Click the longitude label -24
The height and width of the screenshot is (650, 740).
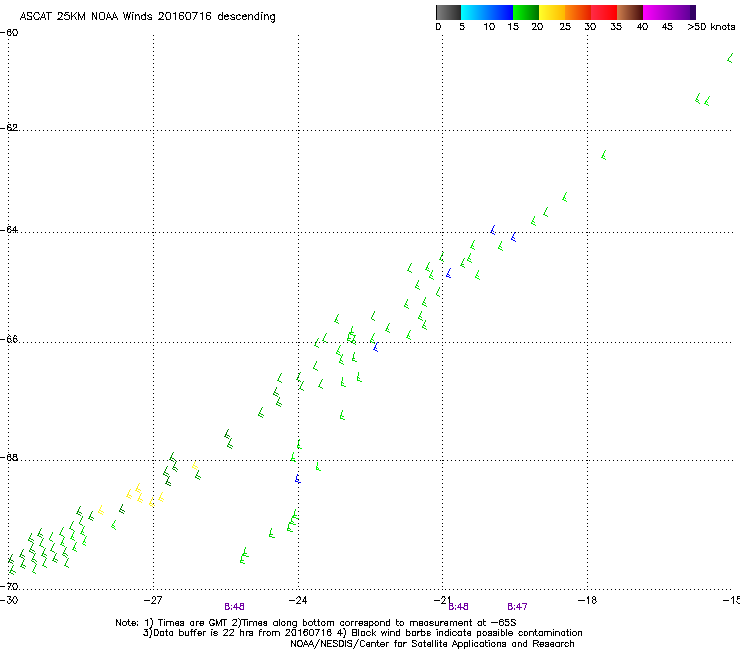pyautogui.click(x=298, y=600)
